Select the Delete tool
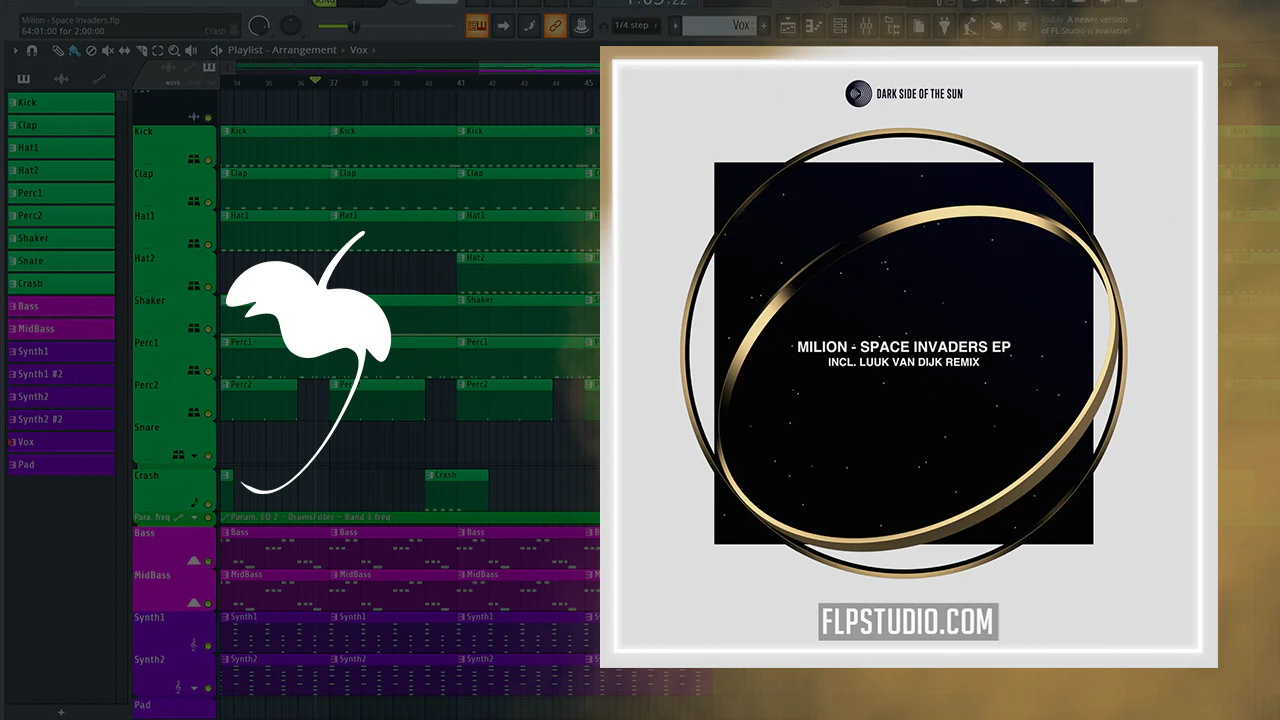This screenshot has width=1280, height=720. (x=91, y=50)
